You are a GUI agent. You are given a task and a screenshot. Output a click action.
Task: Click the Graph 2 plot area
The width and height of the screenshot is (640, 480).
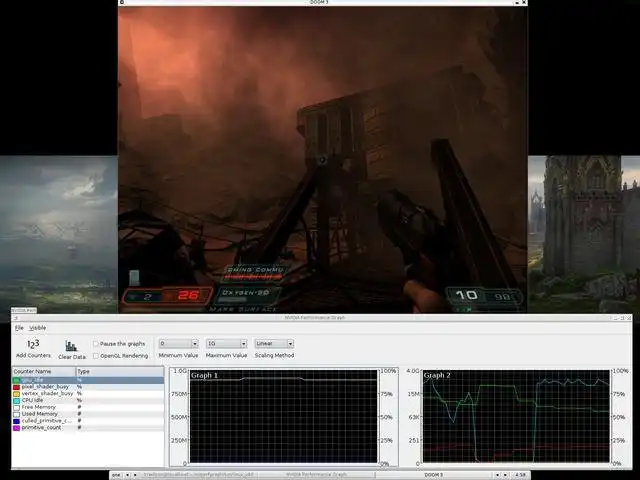coord(516,416)
